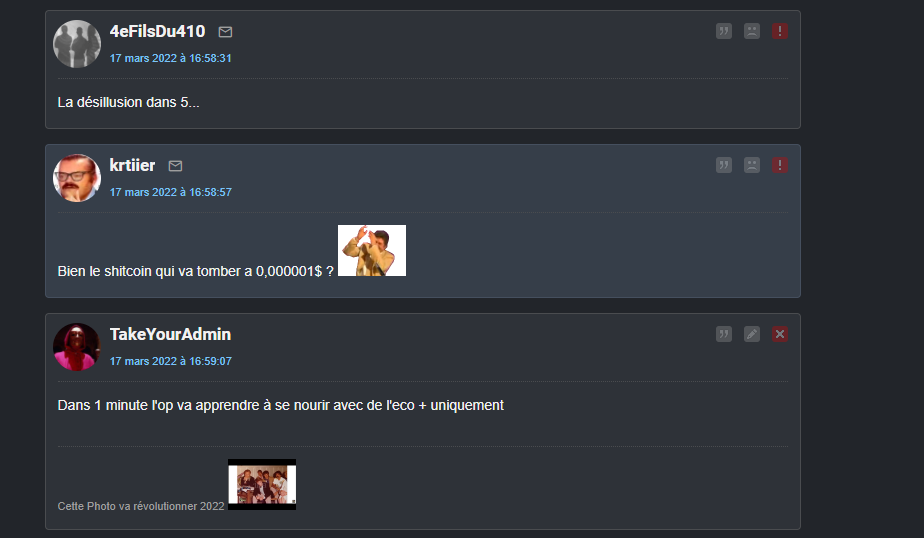The image size is (924, 538).
Task: Open permalink dated 17 mars 2022 à 16:59:07
Action: point(170,361)
